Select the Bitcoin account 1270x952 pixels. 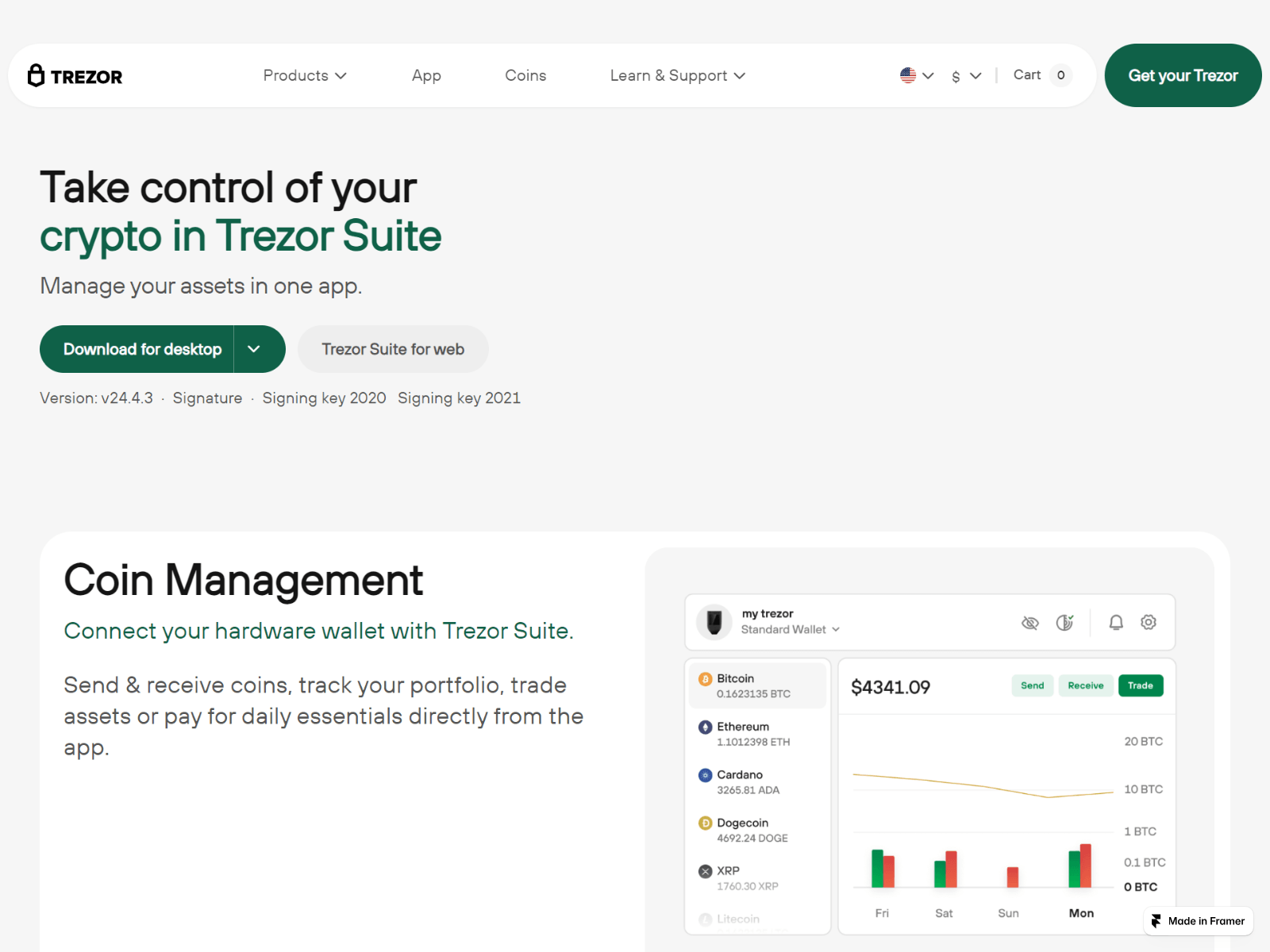[757, 685]
